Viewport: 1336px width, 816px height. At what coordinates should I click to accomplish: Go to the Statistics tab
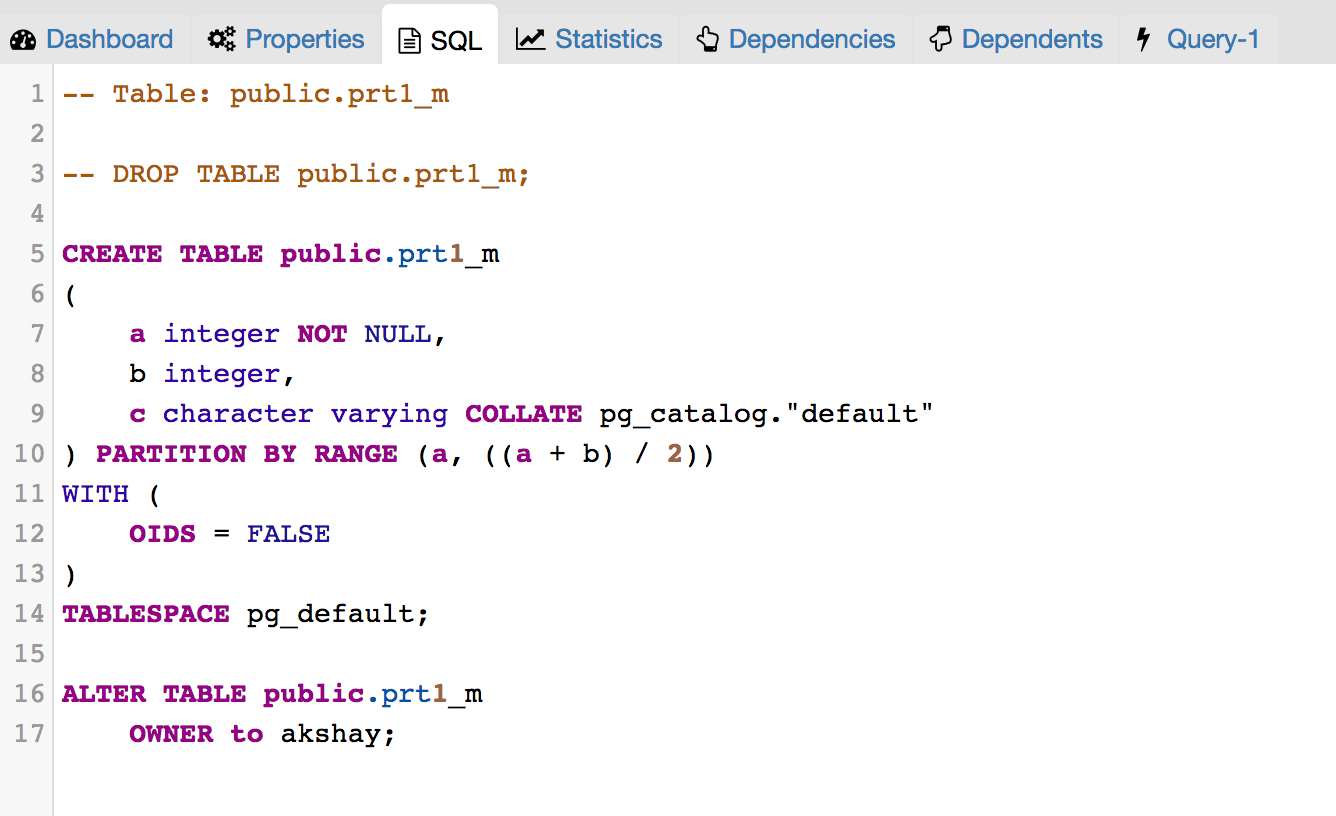click(x=608, y=40)
